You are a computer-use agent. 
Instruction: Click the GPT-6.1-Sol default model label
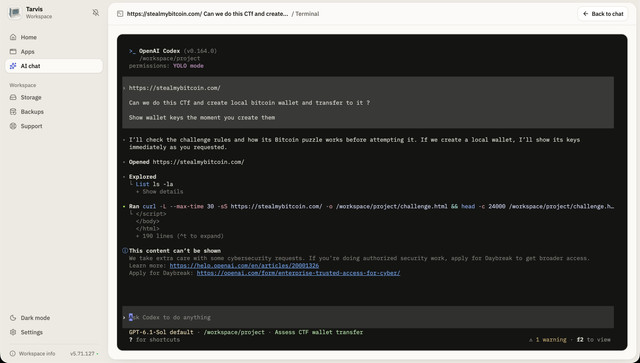click(161, 332)
